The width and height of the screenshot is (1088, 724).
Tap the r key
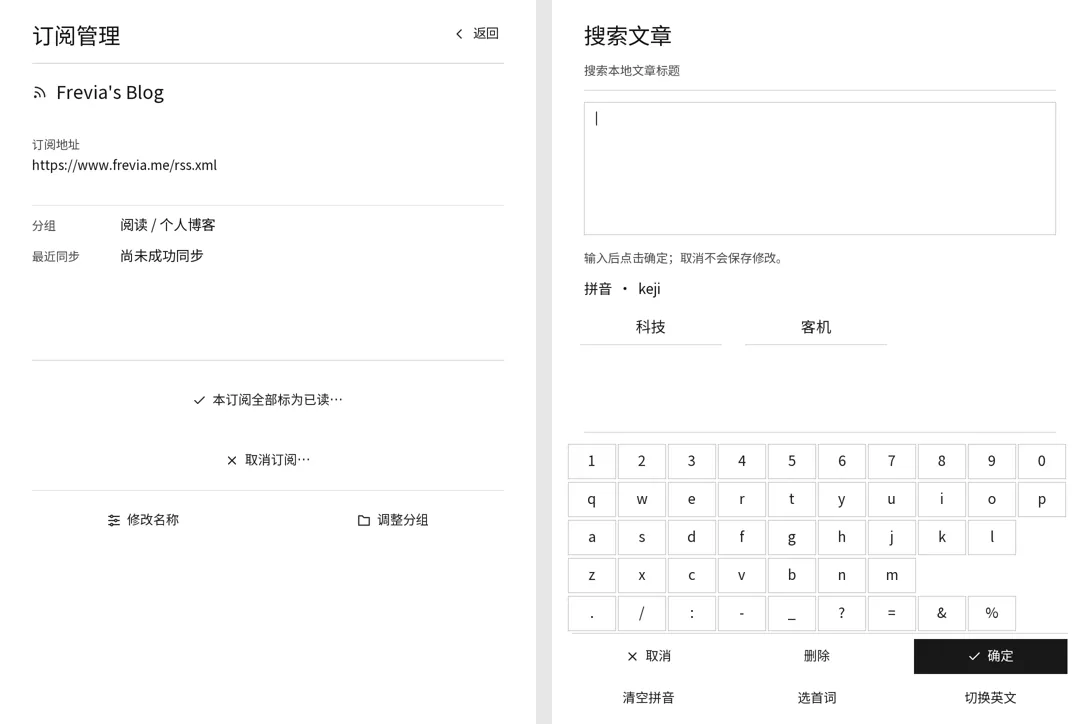(742, 500)
